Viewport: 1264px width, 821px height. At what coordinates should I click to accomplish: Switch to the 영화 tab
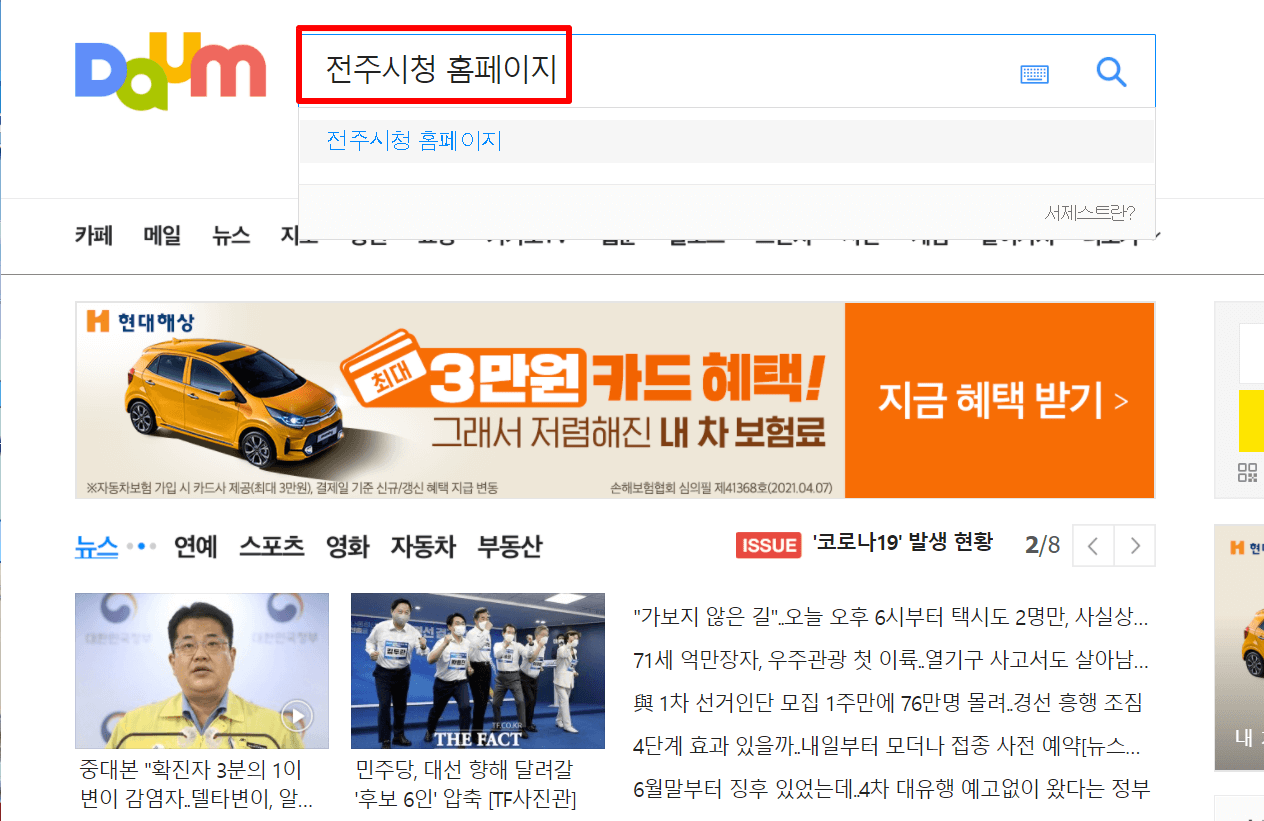pyautogui.click(x=348, y=547)
